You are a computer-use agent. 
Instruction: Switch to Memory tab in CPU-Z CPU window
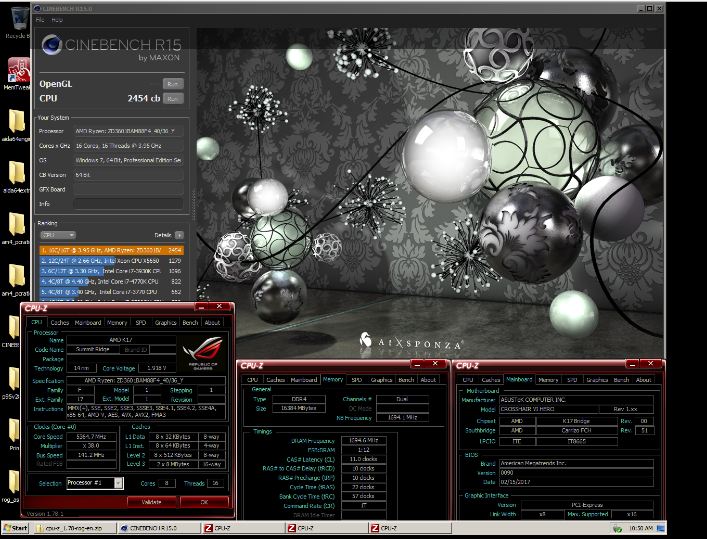point(117,322)
